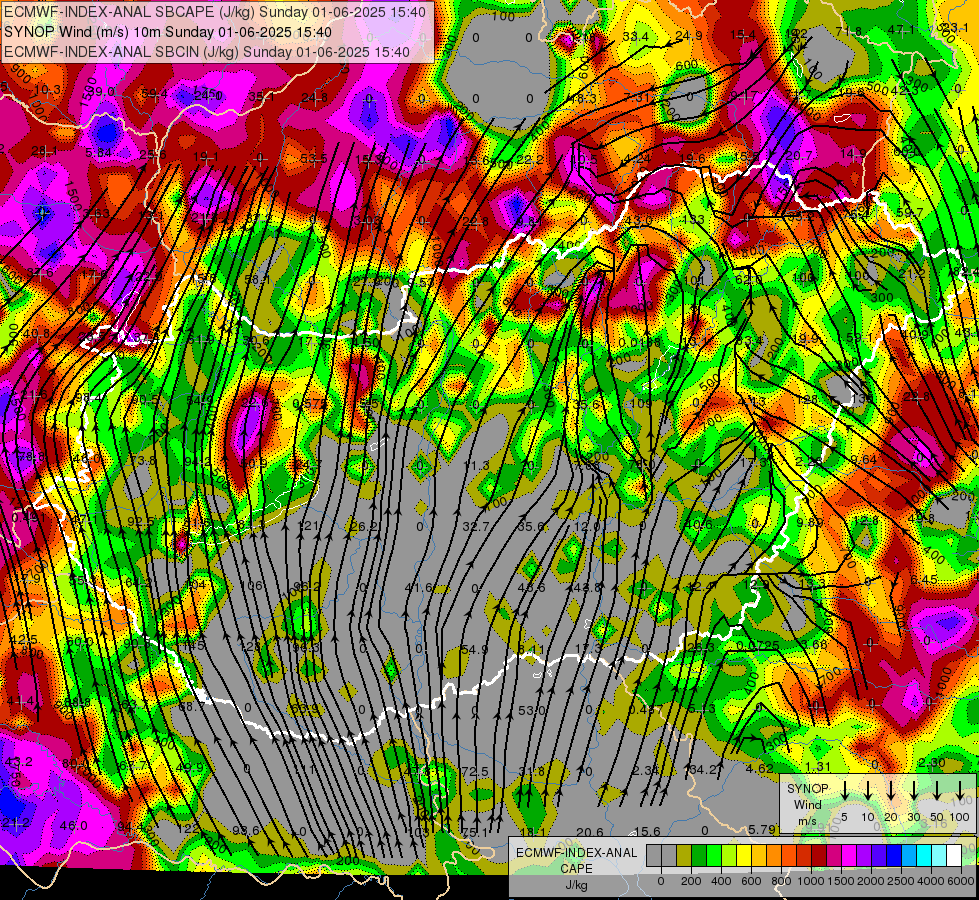The height and width of the screenshot is (900, 979).
Task: Click the map value 41.6
Action: click(x=418, y=588)
